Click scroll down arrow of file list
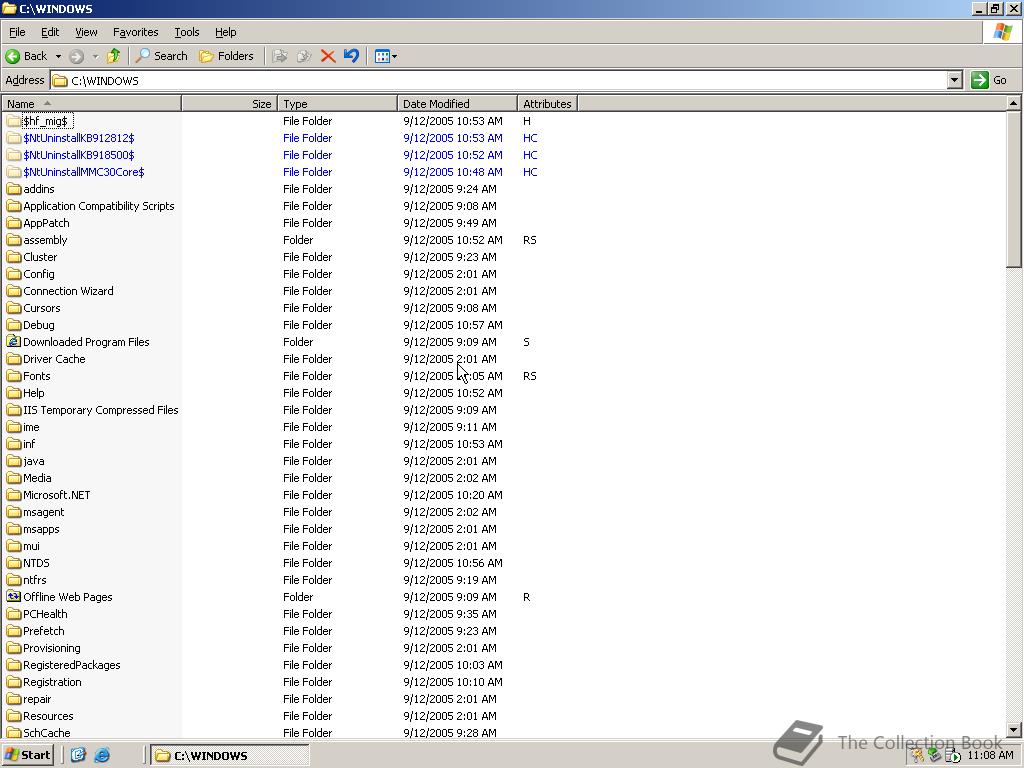The width and height of the screenshot is (1024, 768). (1013, 730)
